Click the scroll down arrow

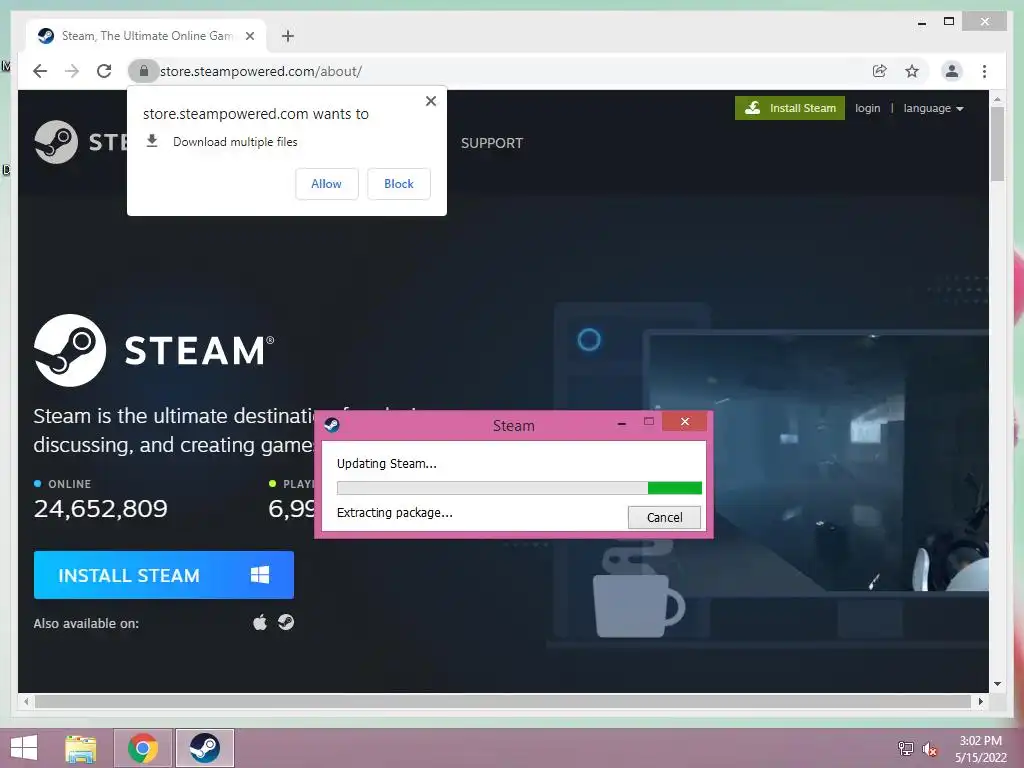(997, 684)
